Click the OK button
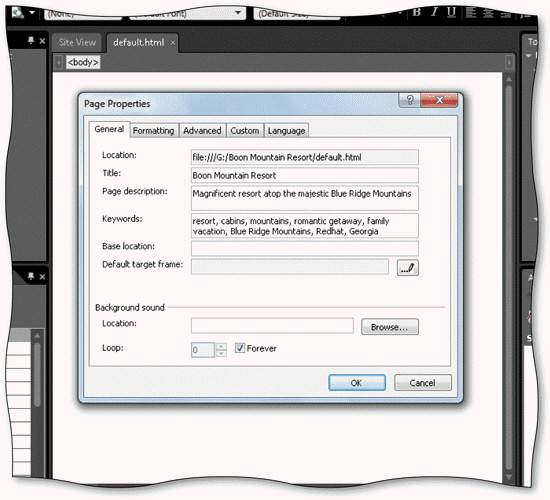 point(357,382)
